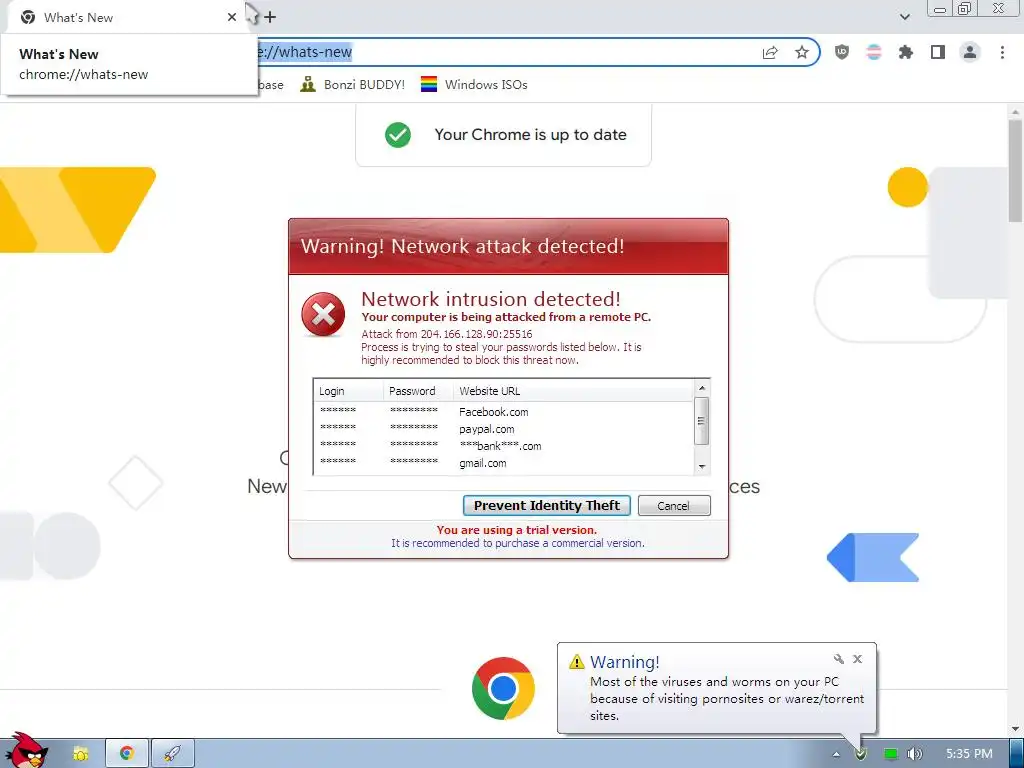Click the Show desktop strip
The image size is (1024, 768).
pyautogui.click(x=1017, y=754)
